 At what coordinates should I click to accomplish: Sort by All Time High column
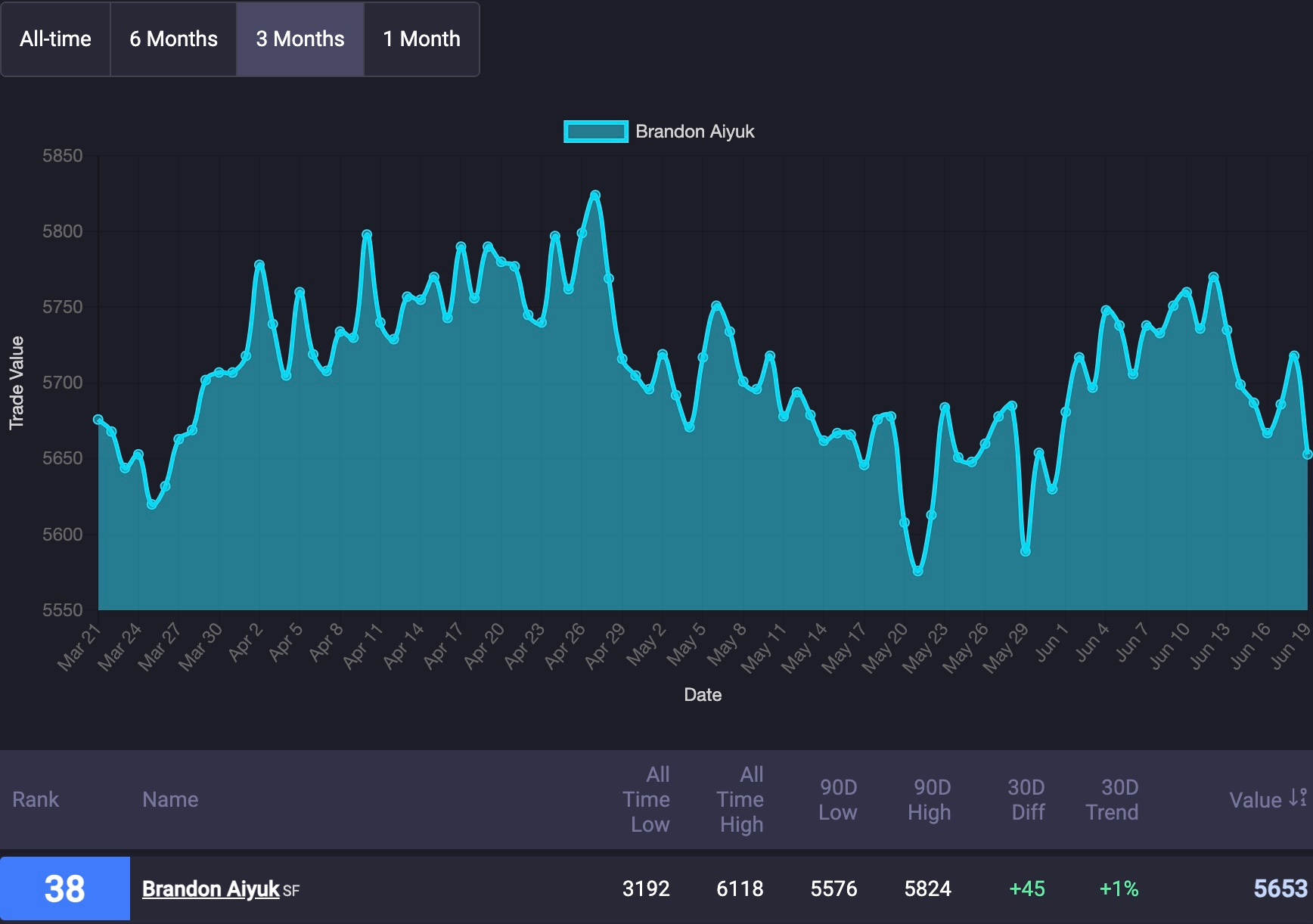[740, 799]
